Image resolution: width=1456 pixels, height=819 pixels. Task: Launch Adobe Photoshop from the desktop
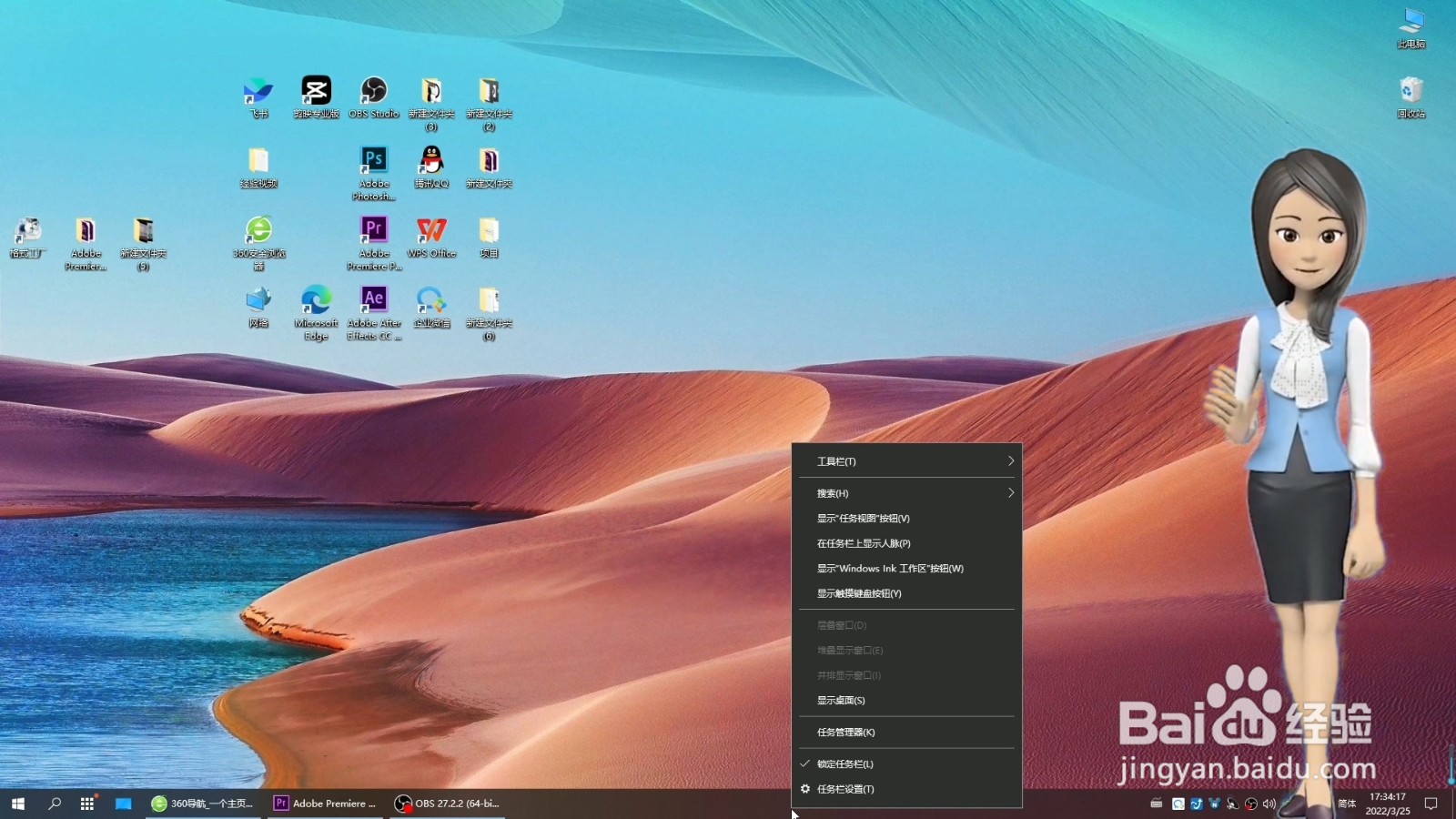pos(374,173)
